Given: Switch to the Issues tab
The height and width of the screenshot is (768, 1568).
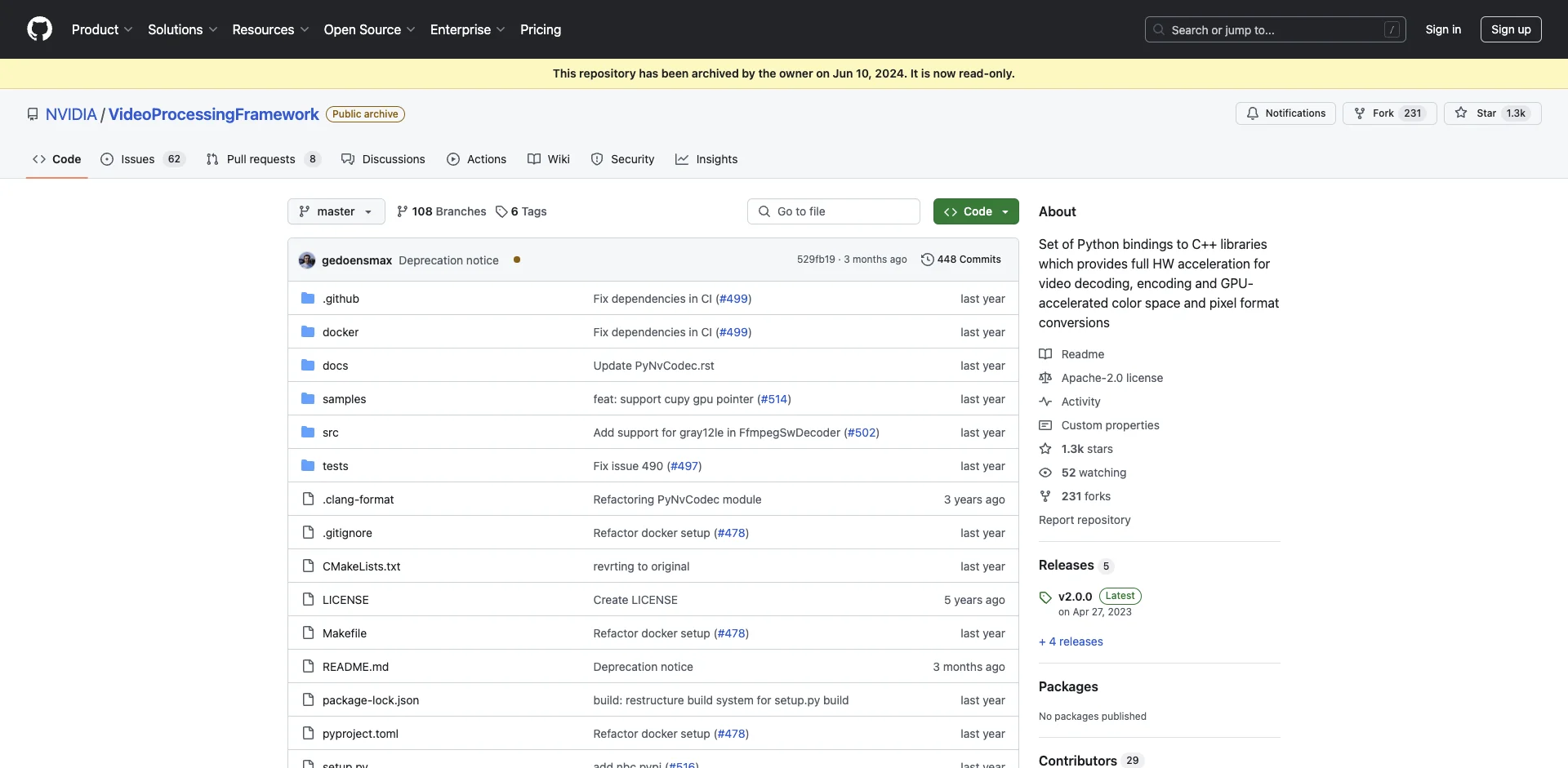Looking at the screenshot, I should pyautogui.click(x=143, y=159).
